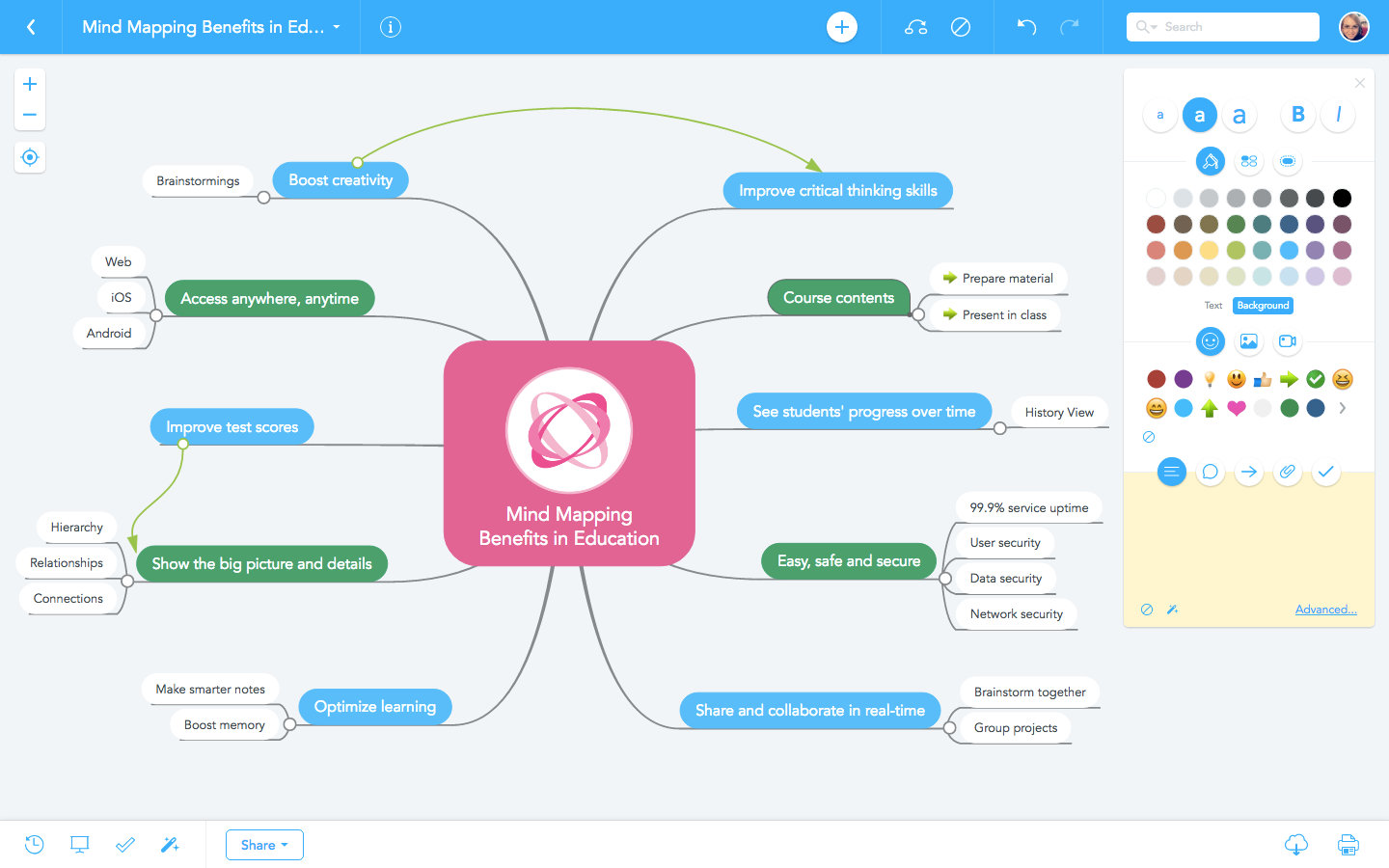
Task: Open the video attachment option
Action: pyautogui.click(x=1288, y=340)
